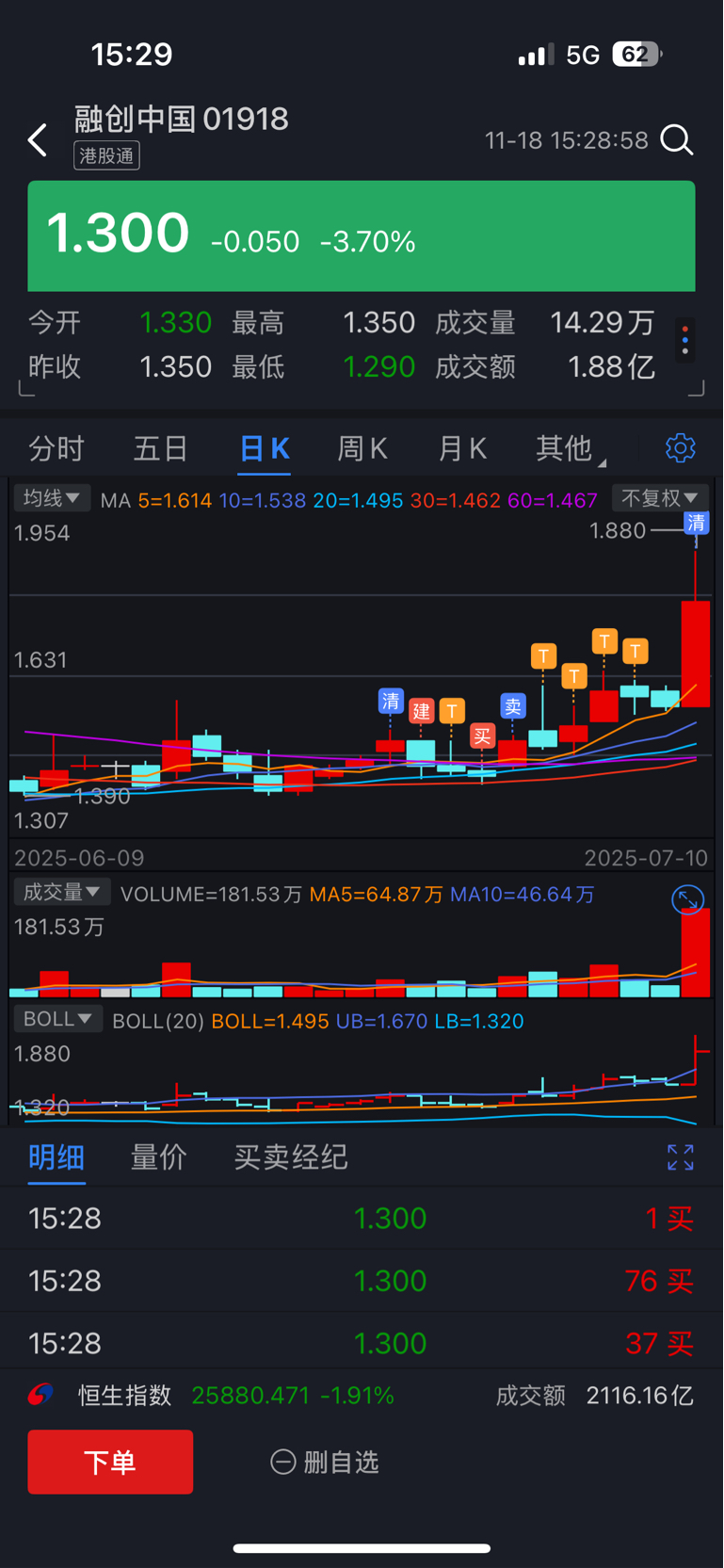Tap the status bar clock 15:29
The height and width of the screenshot is (1568, 724).
click(132, 55)
